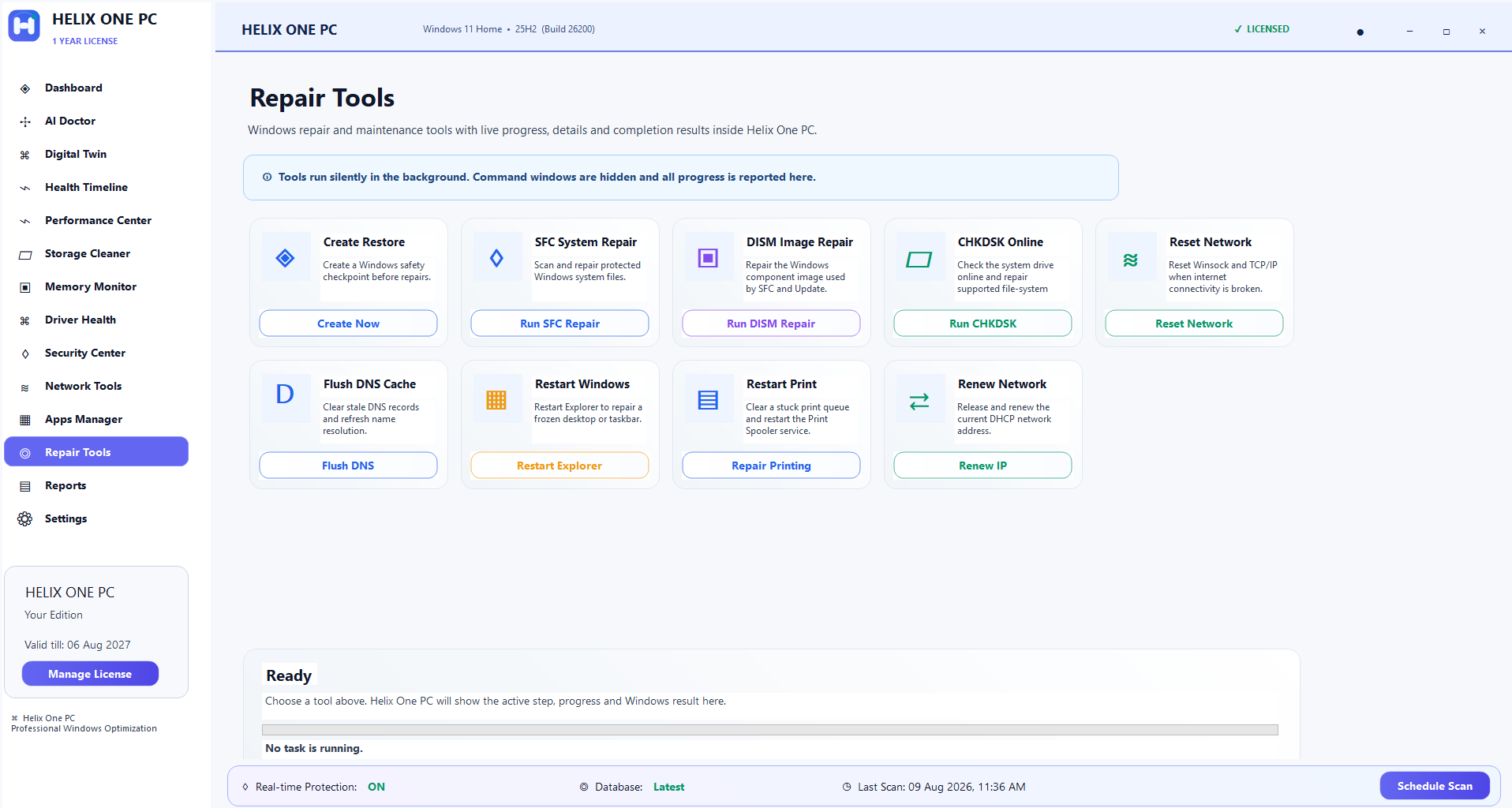Viewport: 1512px width, 808px height.
Task: Click 'No task is running.' status text
Action: [x=314, y=748]
